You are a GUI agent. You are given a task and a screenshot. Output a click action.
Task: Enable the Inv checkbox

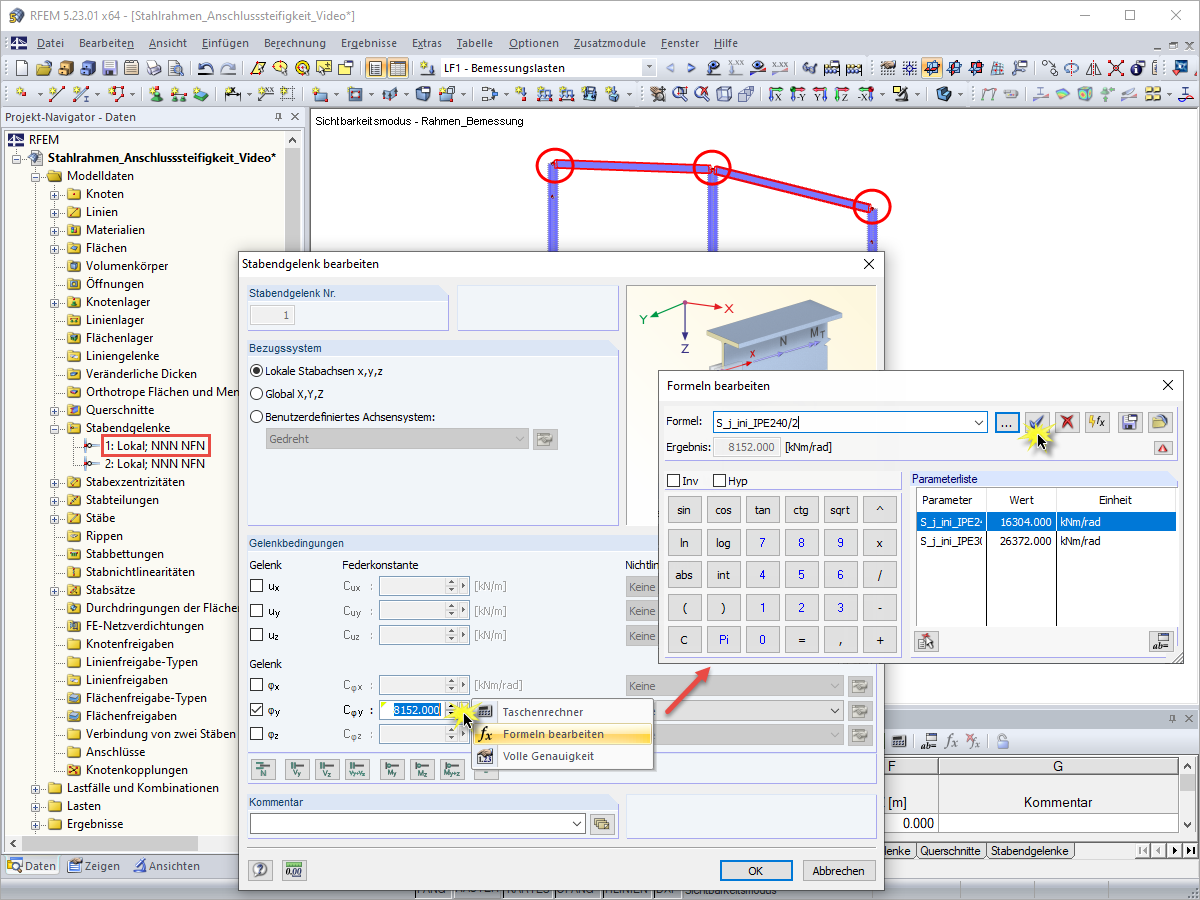click(673, 481)
